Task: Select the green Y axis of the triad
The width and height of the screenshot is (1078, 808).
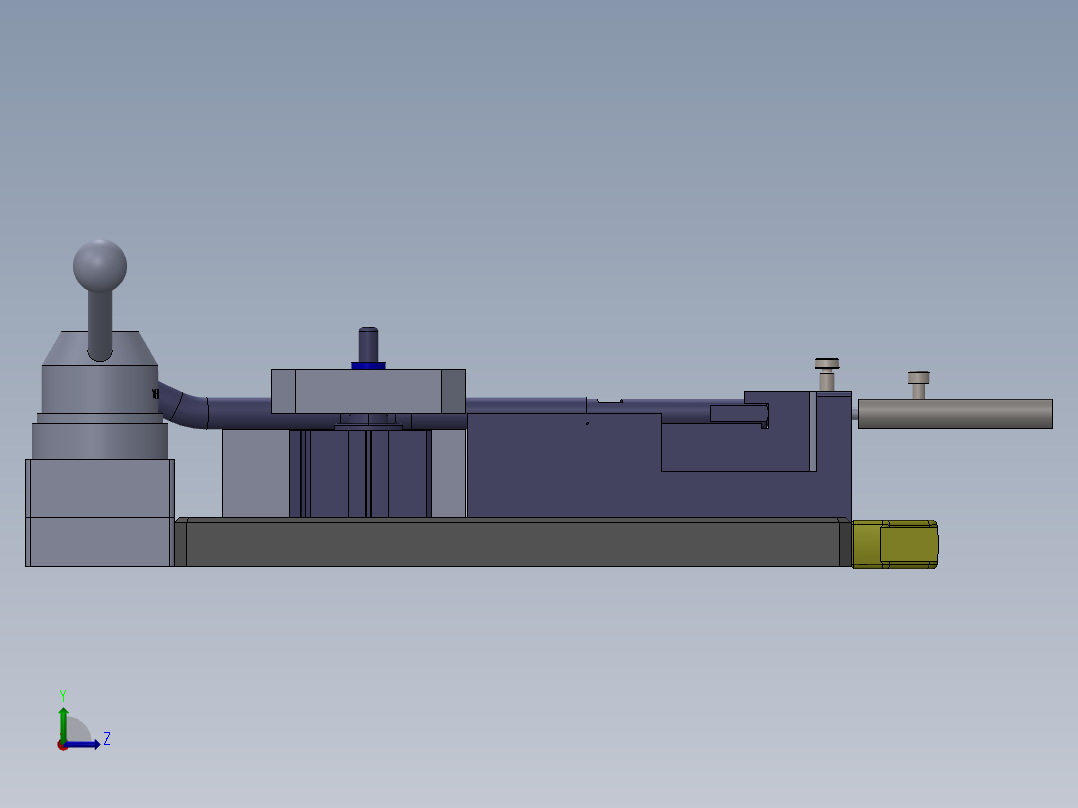Action: coord(63,724)
